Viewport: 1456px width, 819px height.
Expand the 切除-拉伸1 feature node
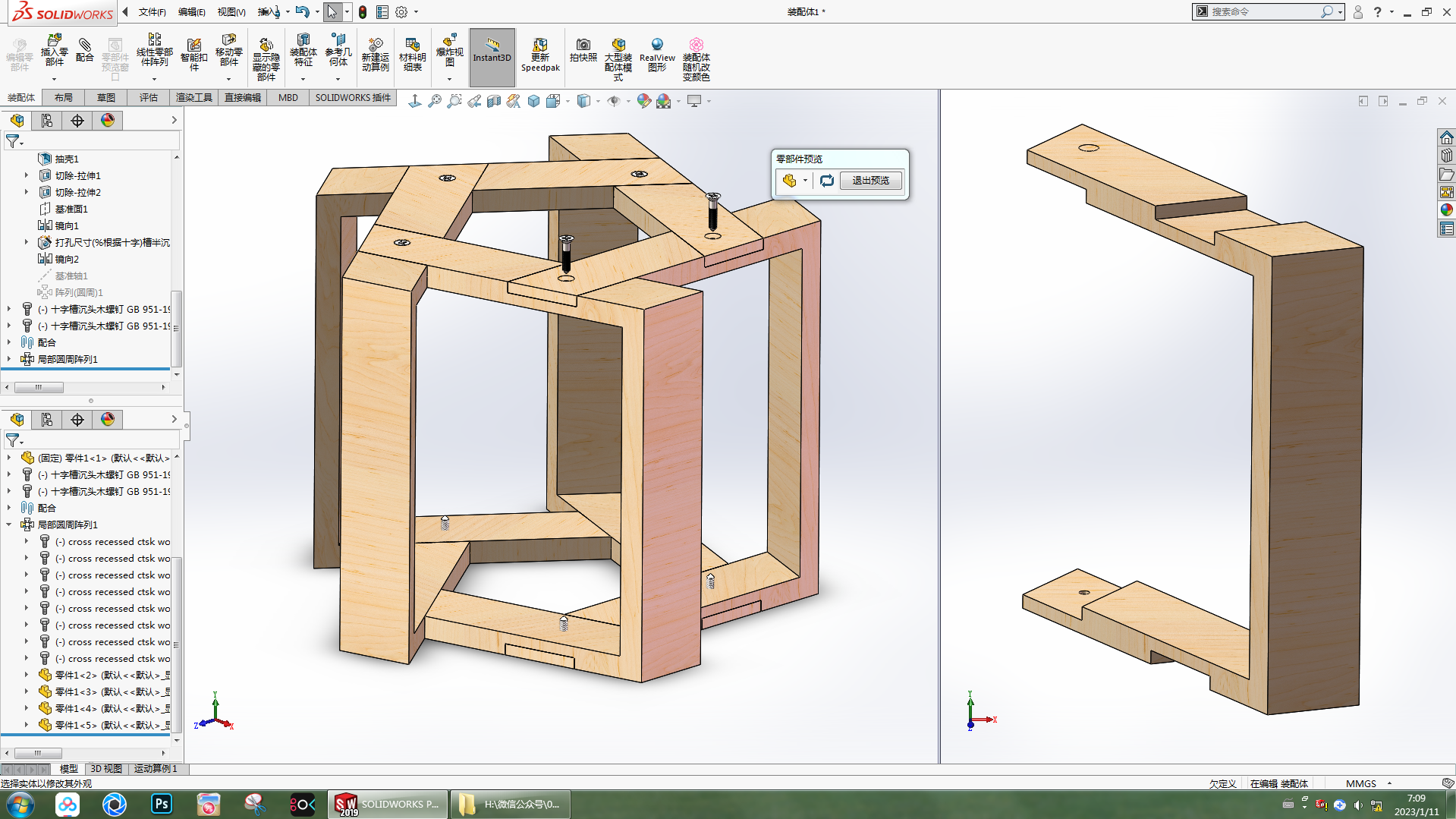pos(26,175)
